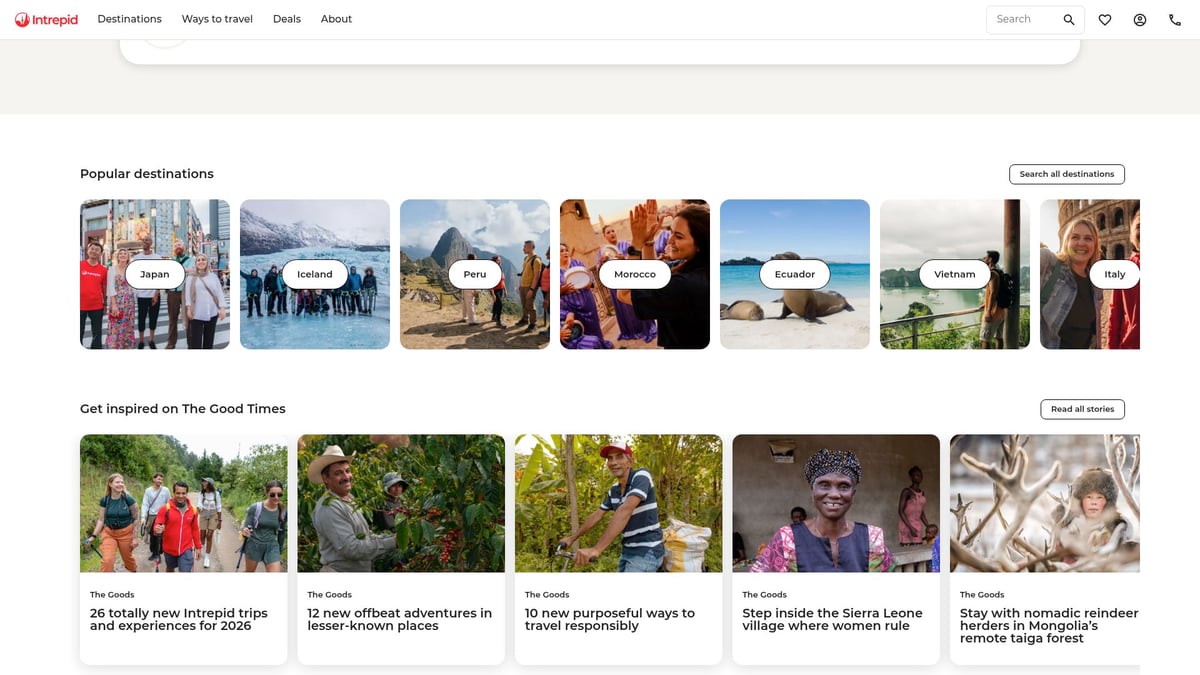Open the Destinations menu
Viewport: 1200px width, 675px height.
(129, 19)
